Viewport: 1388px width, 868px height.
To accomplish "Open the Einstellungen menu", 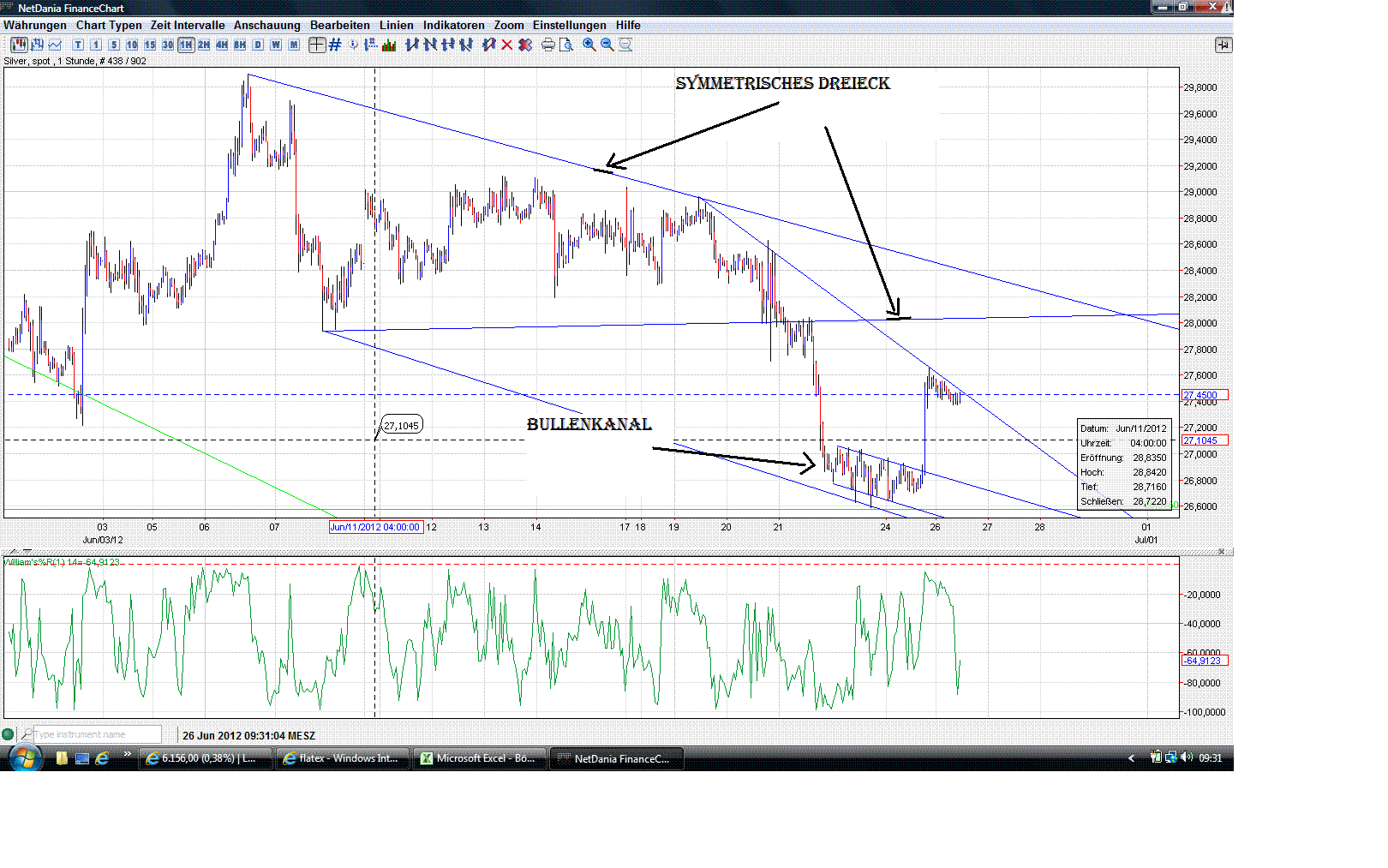I will [570, 25].
